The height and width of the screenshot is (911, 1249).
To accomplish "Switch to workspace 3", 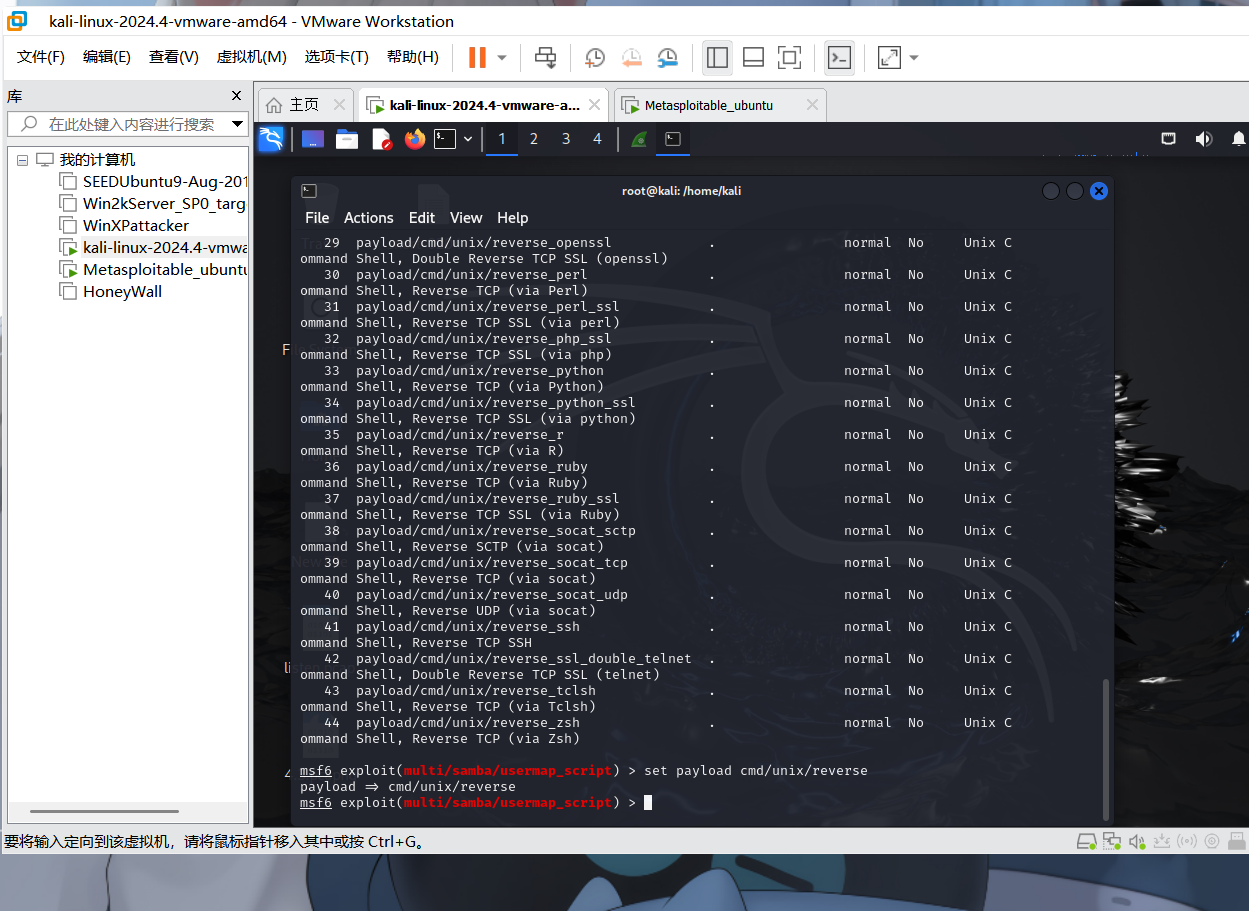I will point(566,139).
